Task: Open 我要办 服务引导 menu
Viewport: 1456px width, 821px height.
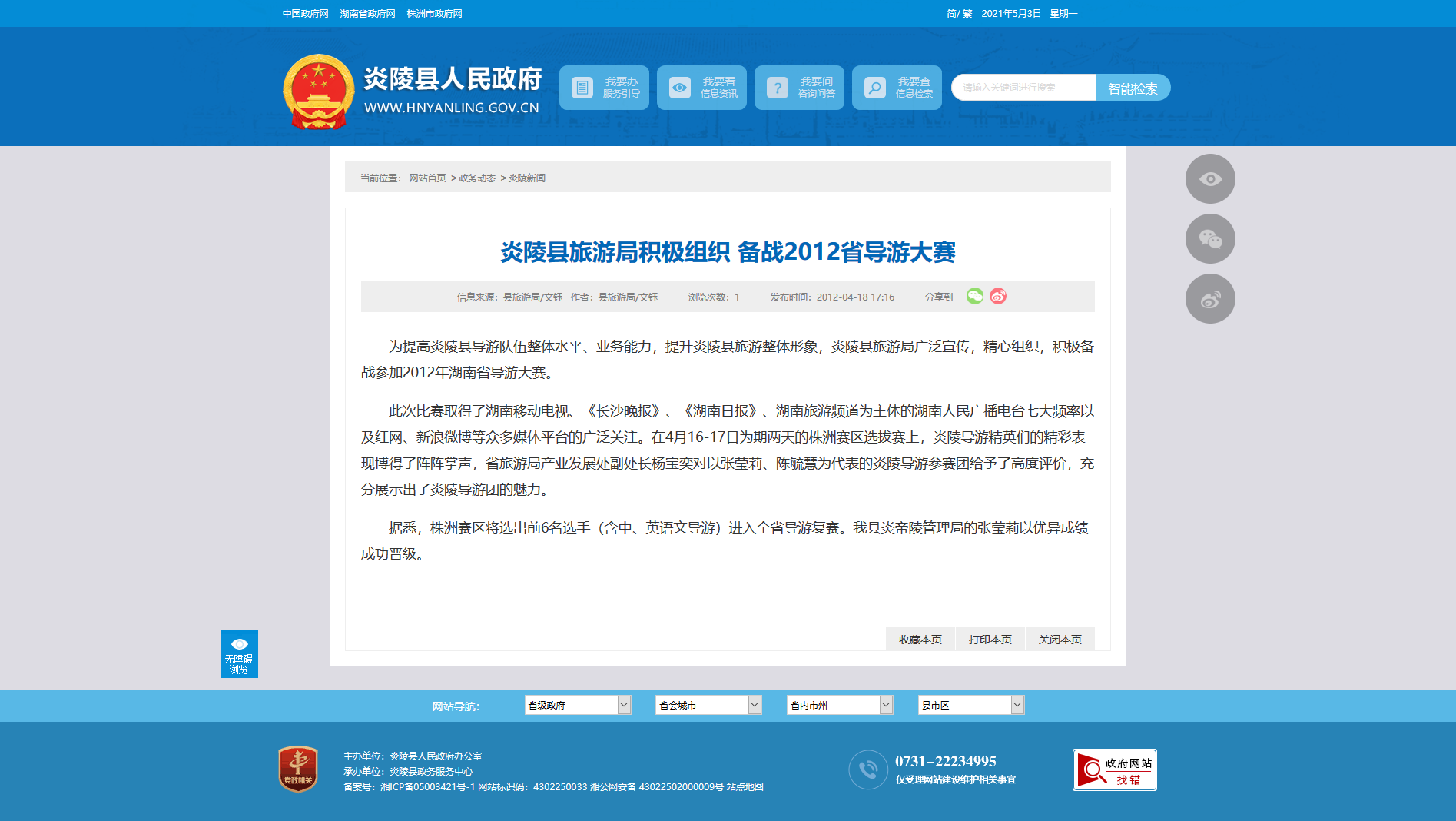Action: tap(604, 88)
